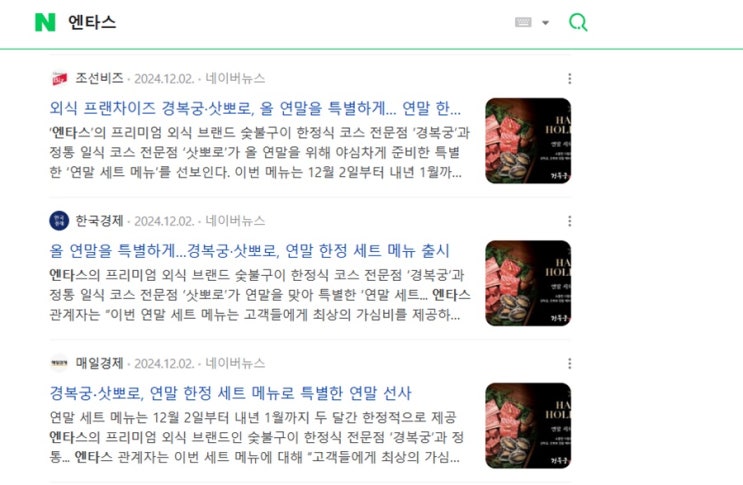Viewport: 743px width, 485px height.
Task: Click the 매일경제 article thumbnail image
Action: pos(528,426)
